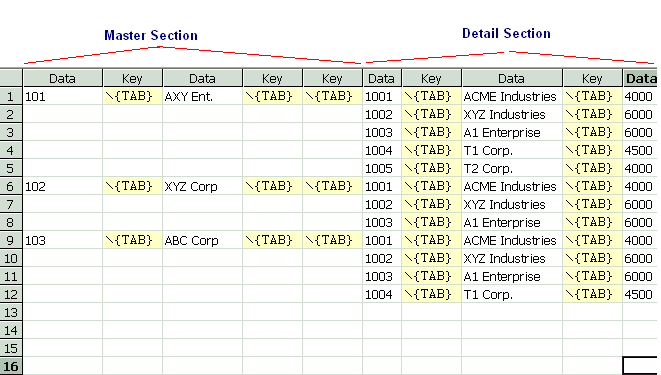Click row header 13

pos(11,312)
